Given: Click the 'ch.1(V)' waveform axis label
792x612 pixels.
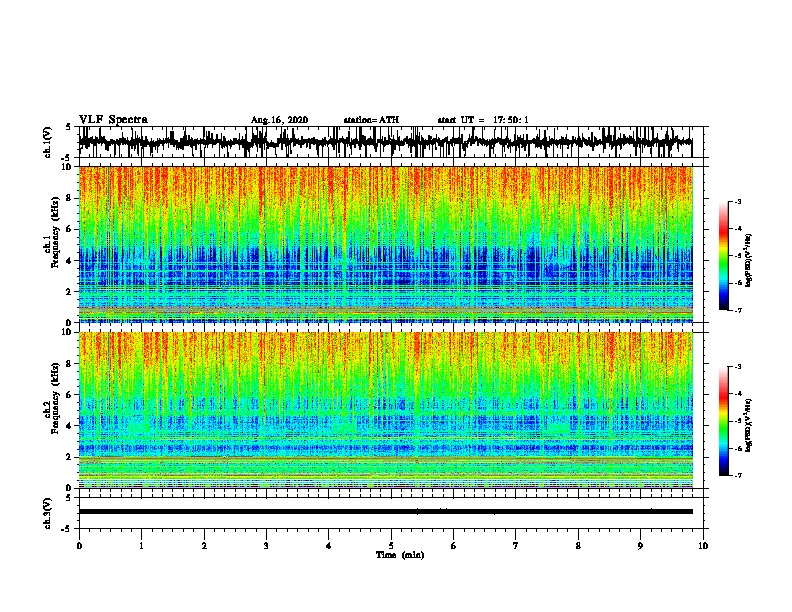Looking at the screenshot, I should [x=48, y=142].
